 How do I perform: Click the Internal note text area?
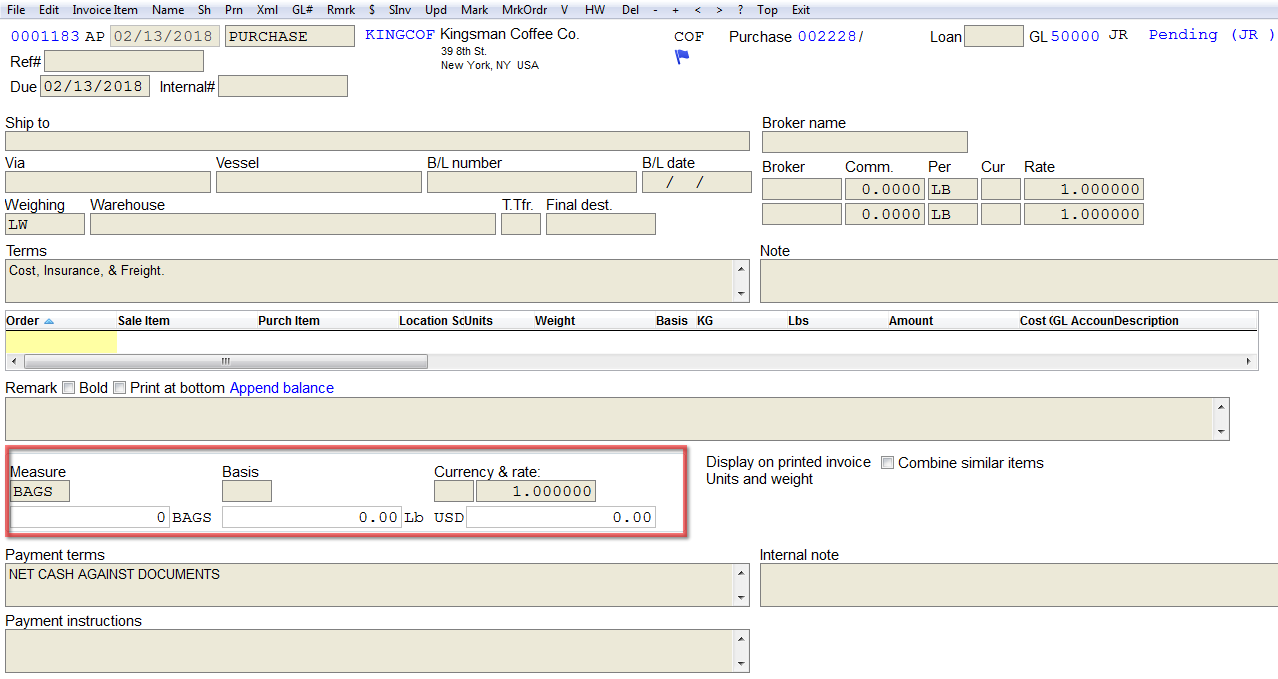tap(1018, 585)
